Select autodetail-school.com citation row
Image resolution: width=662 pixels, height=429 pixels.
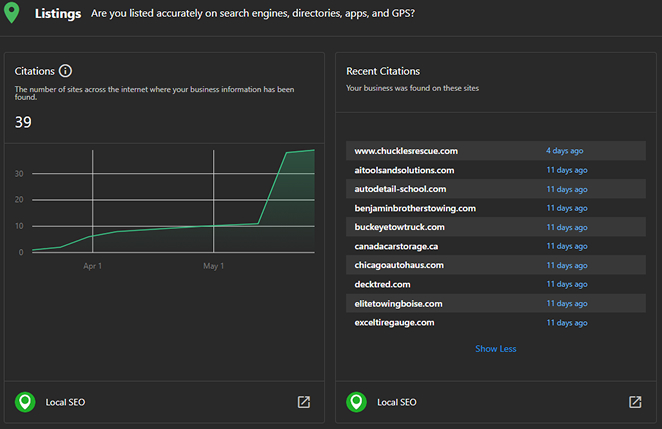400,189
